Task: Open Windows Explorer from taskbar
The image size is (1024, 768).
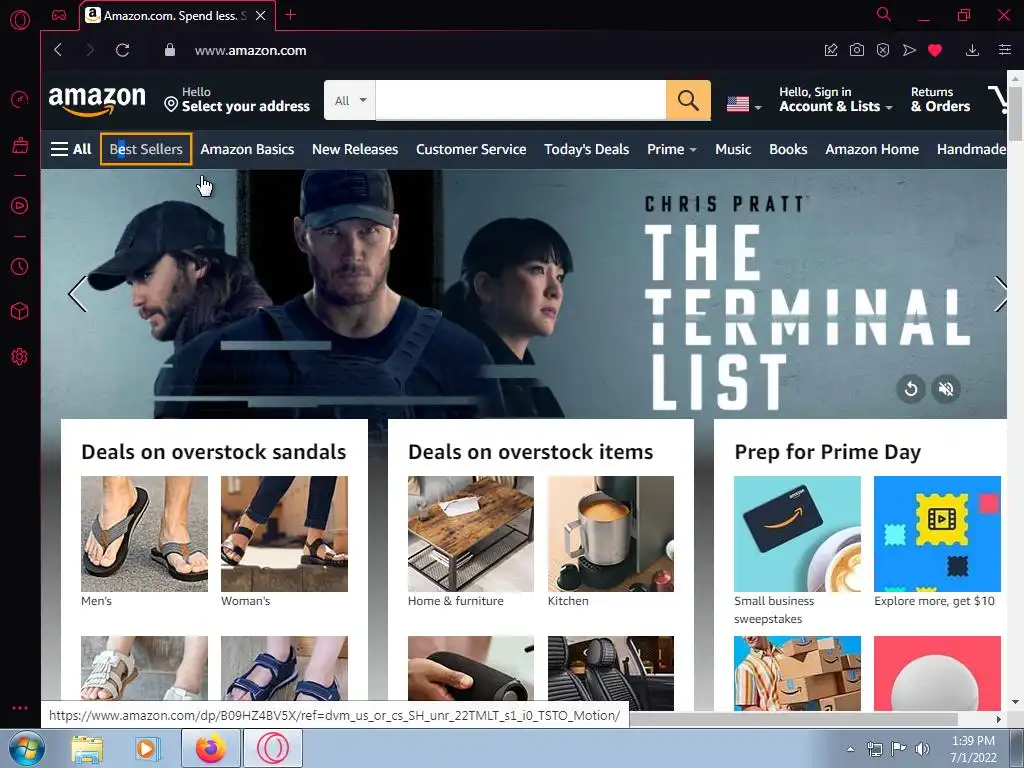Action: 87,749
